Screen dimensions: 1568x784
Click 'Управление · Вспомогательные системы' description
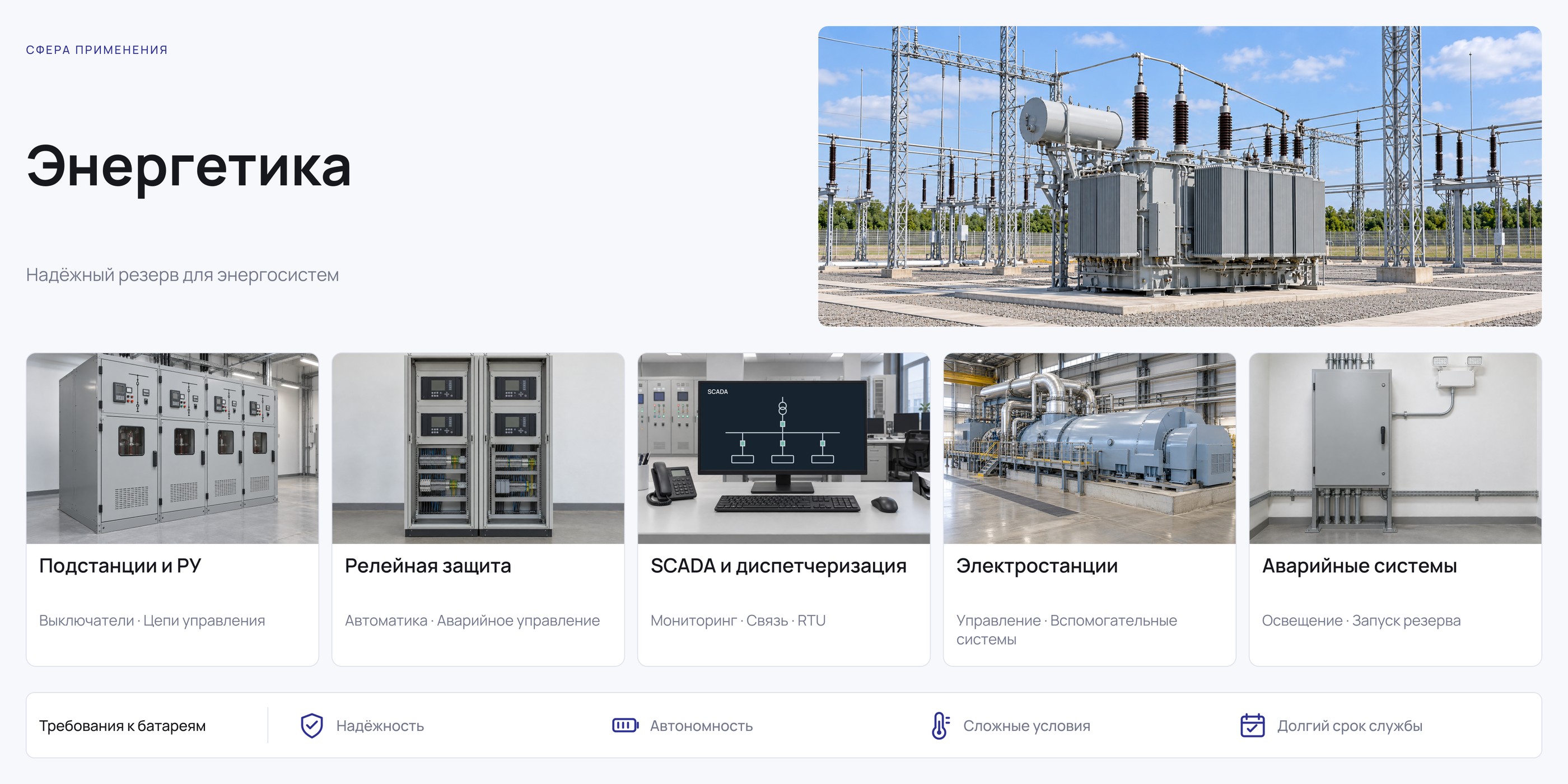[x=1066, y=630]
